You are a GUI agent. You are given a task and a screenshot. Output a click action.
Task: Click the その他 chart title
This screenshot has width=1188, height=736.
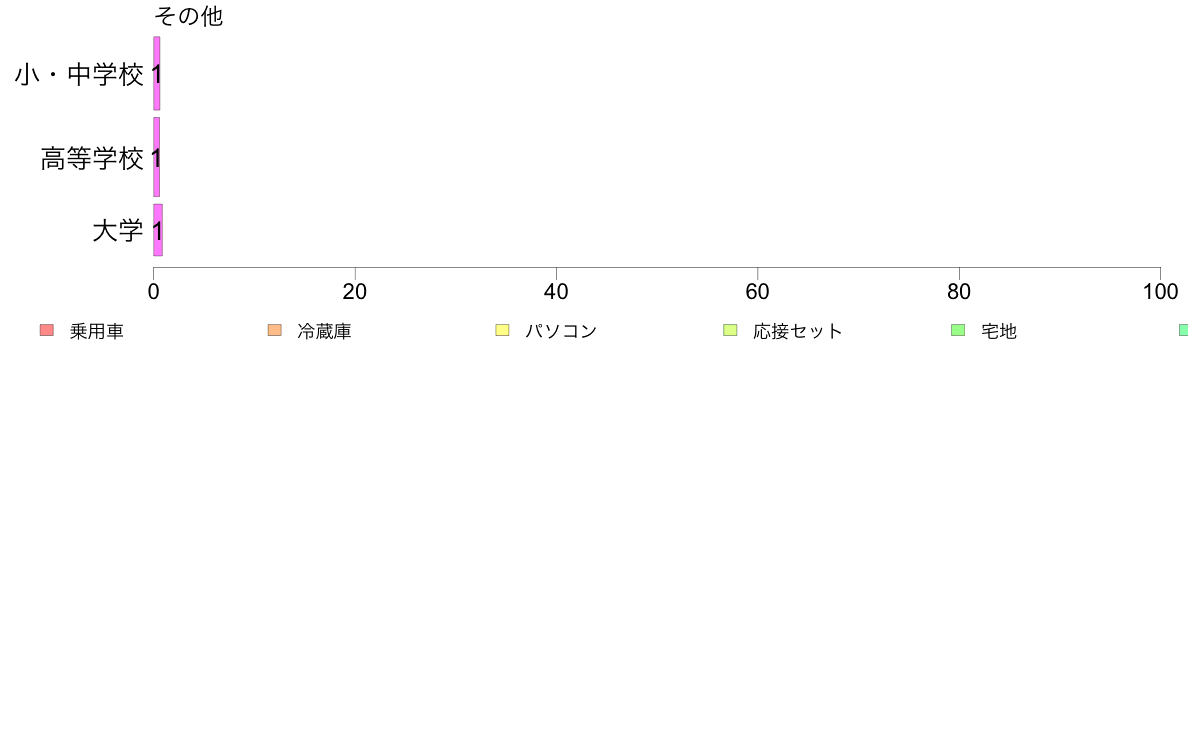coord(189,16)
